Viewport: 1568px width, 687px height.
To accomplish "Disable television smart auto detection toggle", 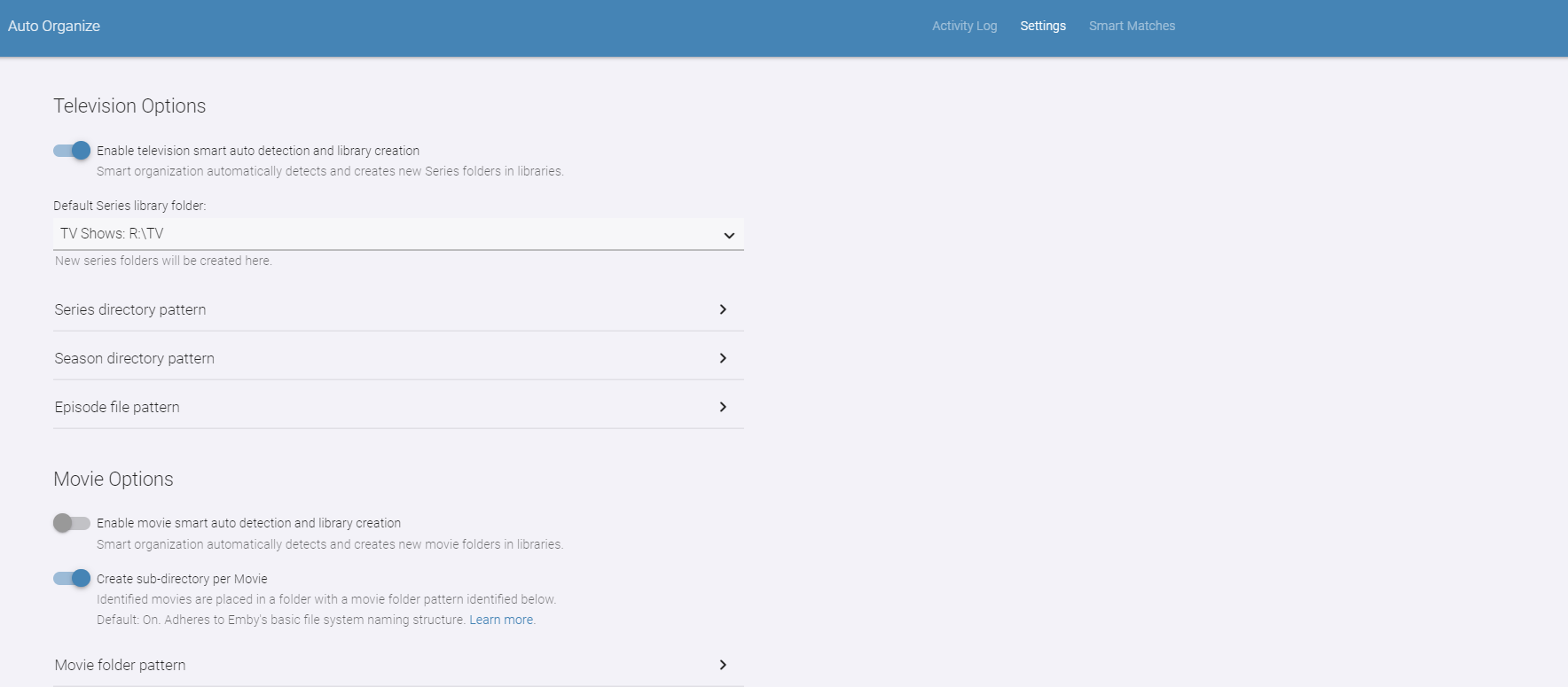I will coord(72,151).
